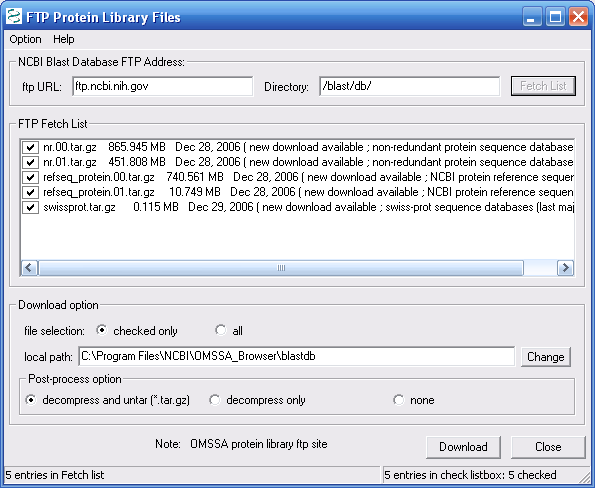Uncheck the refseq_protein.00.tar.gz checkbox
This screenshot has height=488, width=595.
point(30,177)
